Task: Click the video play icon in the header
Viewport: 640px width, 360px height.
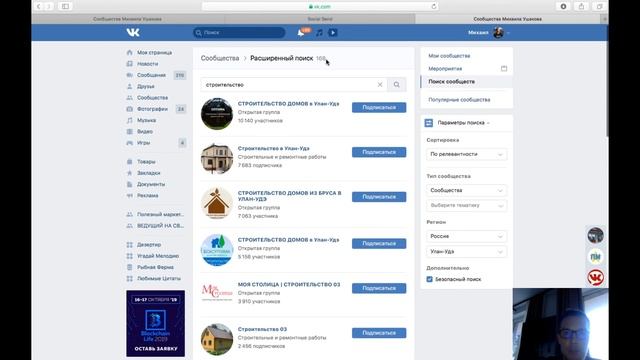Action: click(333, 32)
